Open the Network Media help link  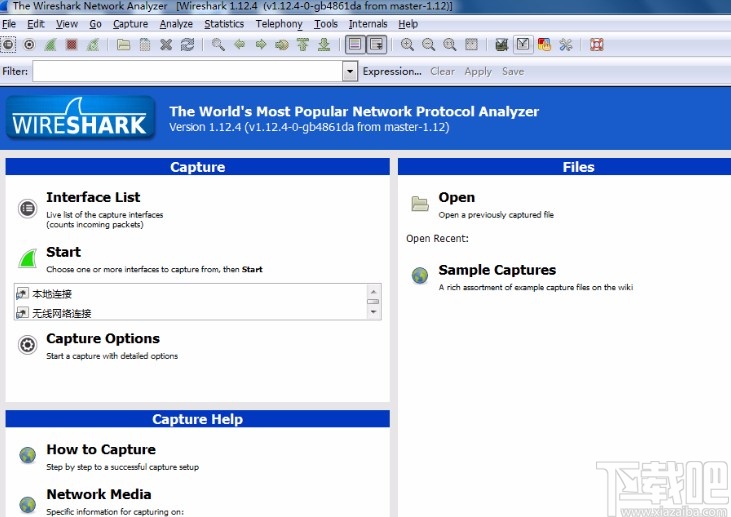point(99,494)
